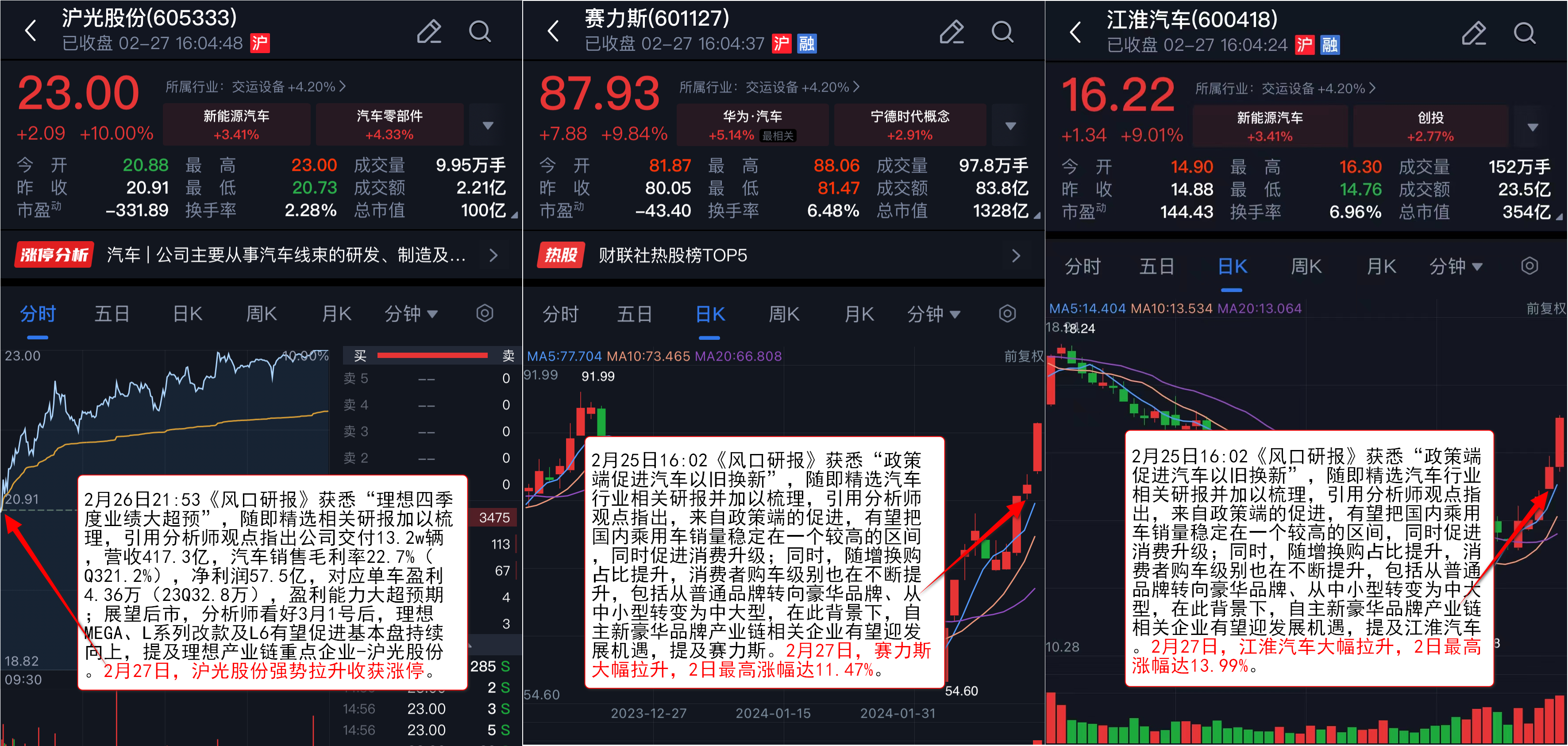1568x746 pixels.
Task: Open 宁德时代概念 concept tag
Action: tap(910, 125)
